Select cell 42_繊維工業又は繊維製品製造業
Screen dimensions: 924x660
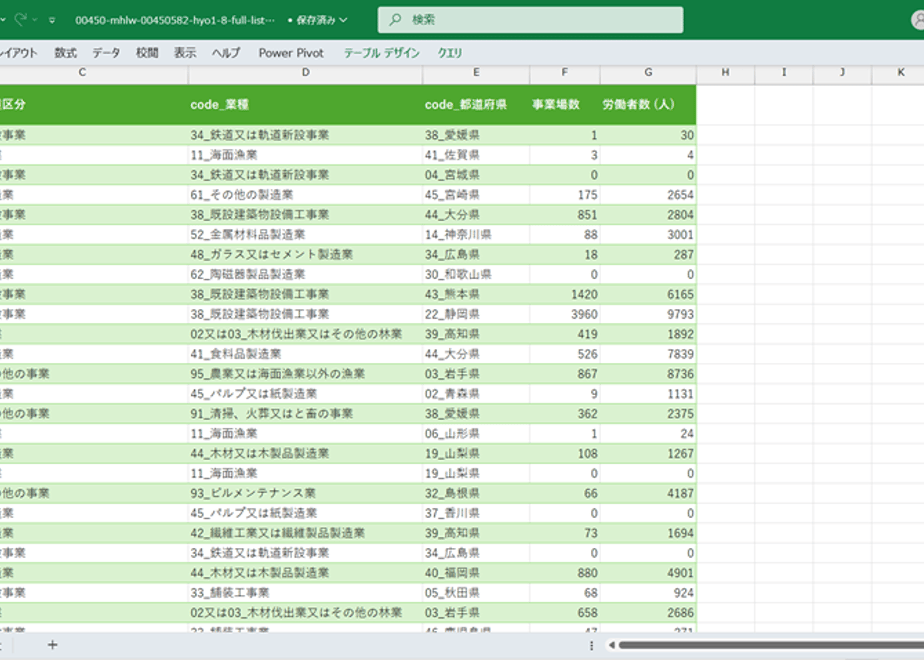click(305, 533)
